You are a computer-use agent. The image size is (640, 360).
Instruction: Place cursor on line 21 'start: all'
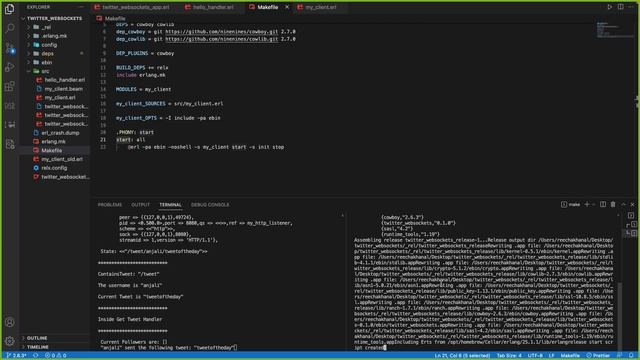tap(131, 140)
